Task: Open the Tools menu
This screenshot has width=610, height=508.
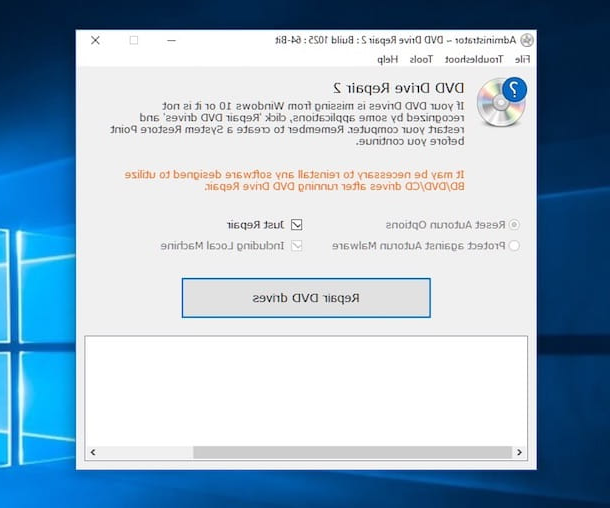Action: point(421,60)
